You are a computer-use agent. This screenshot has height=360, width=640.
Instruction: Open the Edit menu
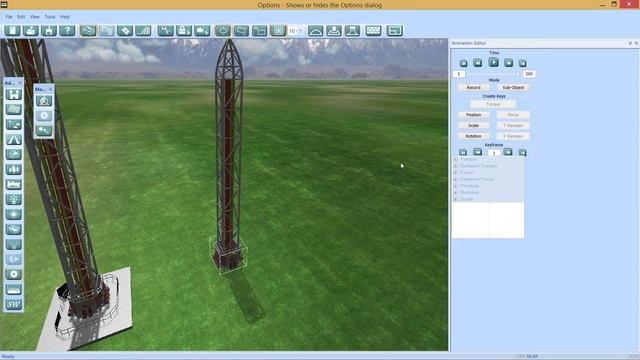21,17
